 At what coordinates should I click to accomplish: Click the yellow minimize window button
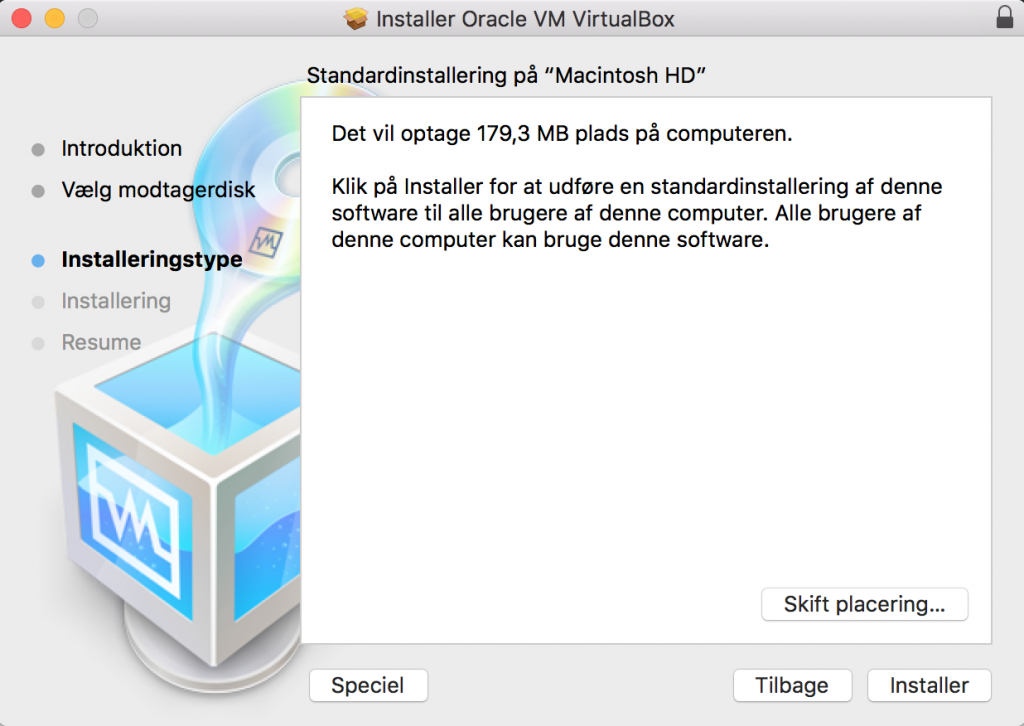point(55,18)
